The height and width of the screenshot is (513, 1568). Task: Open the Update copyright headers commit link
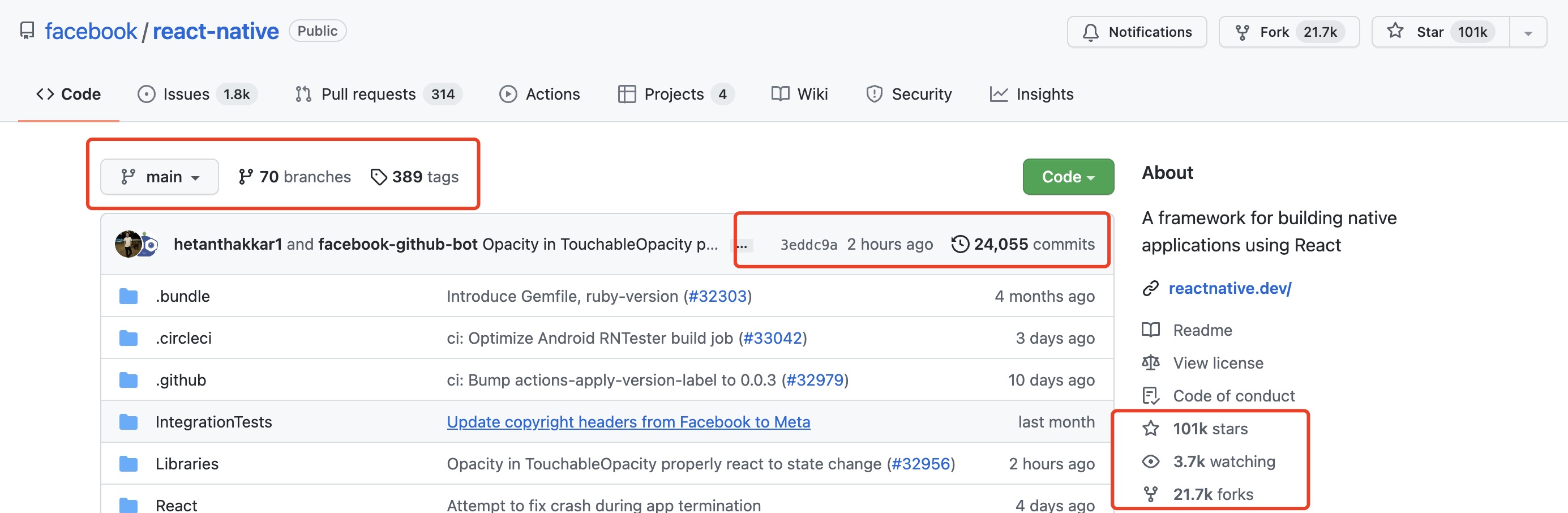click(x=628, y=422)
